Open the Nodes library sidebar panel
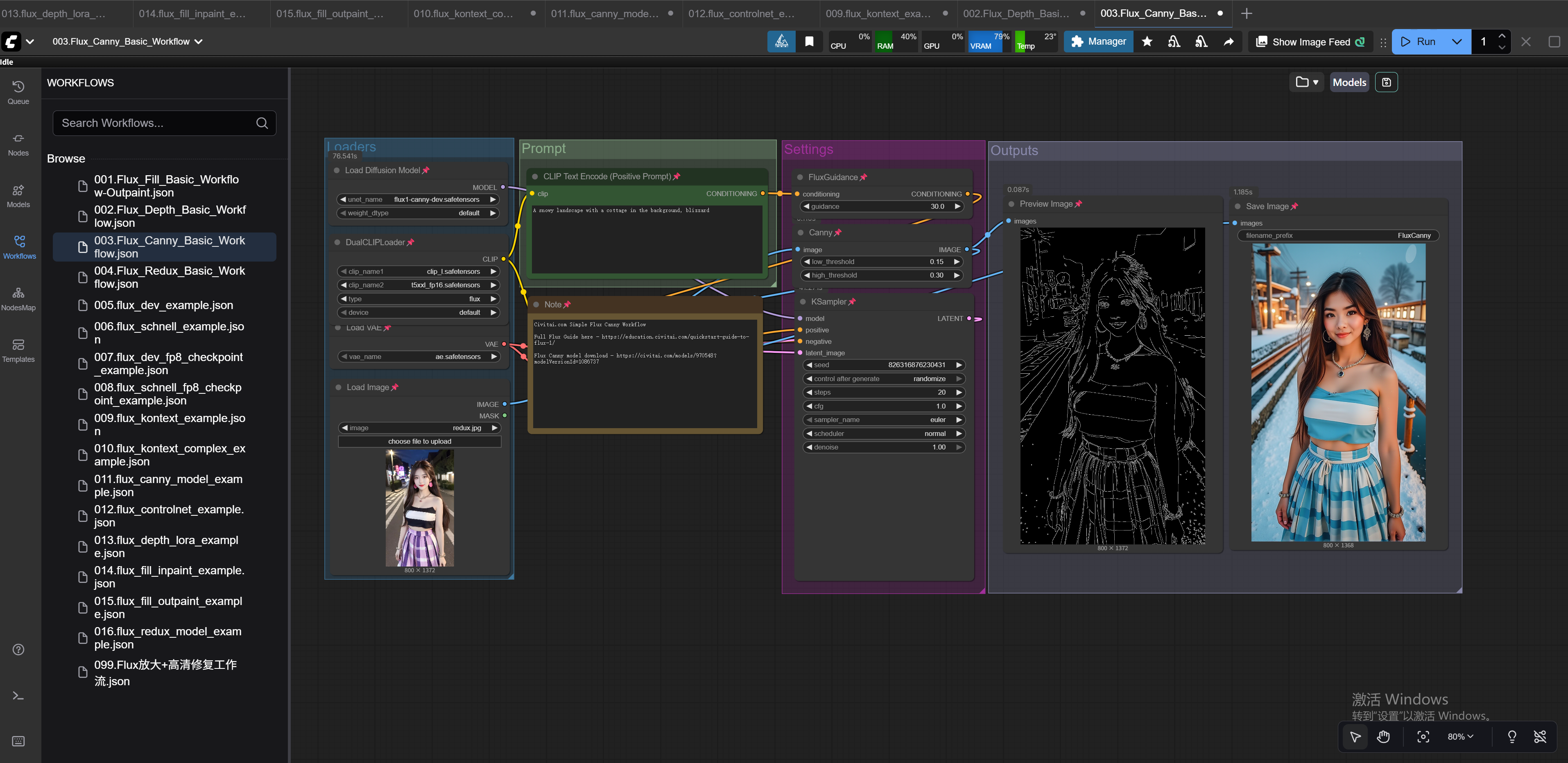Viewport: 1568px width, 763px height. coord(18,144)
